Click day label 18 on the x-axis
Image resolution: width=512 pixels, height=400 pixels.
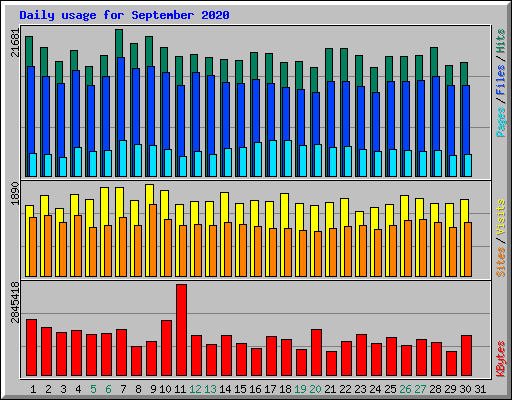tap(285, 389)
